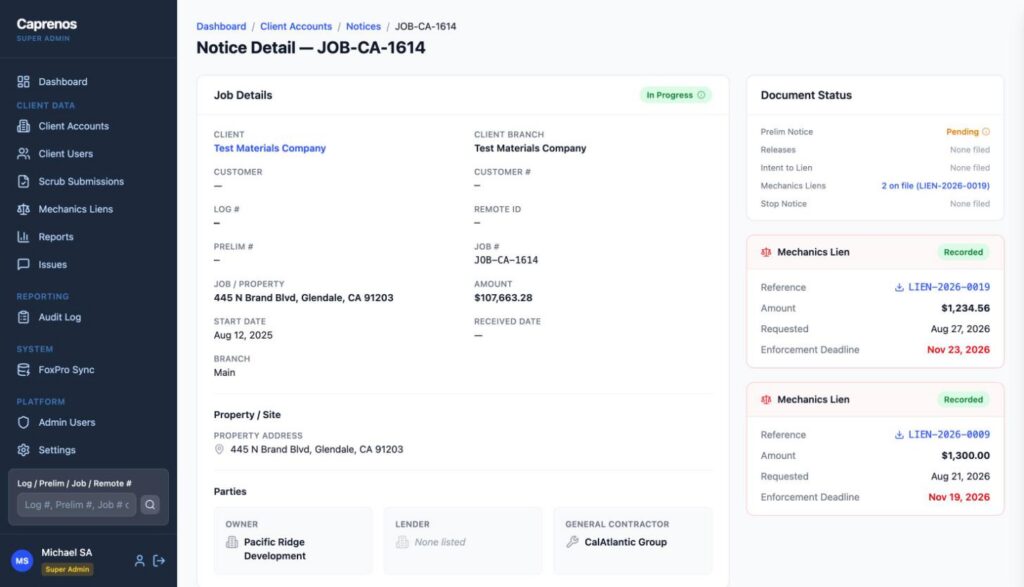Click the Super Admin badge under Michael SA
The width and height of the screenshot is (1024, 587).
(67, 569)
